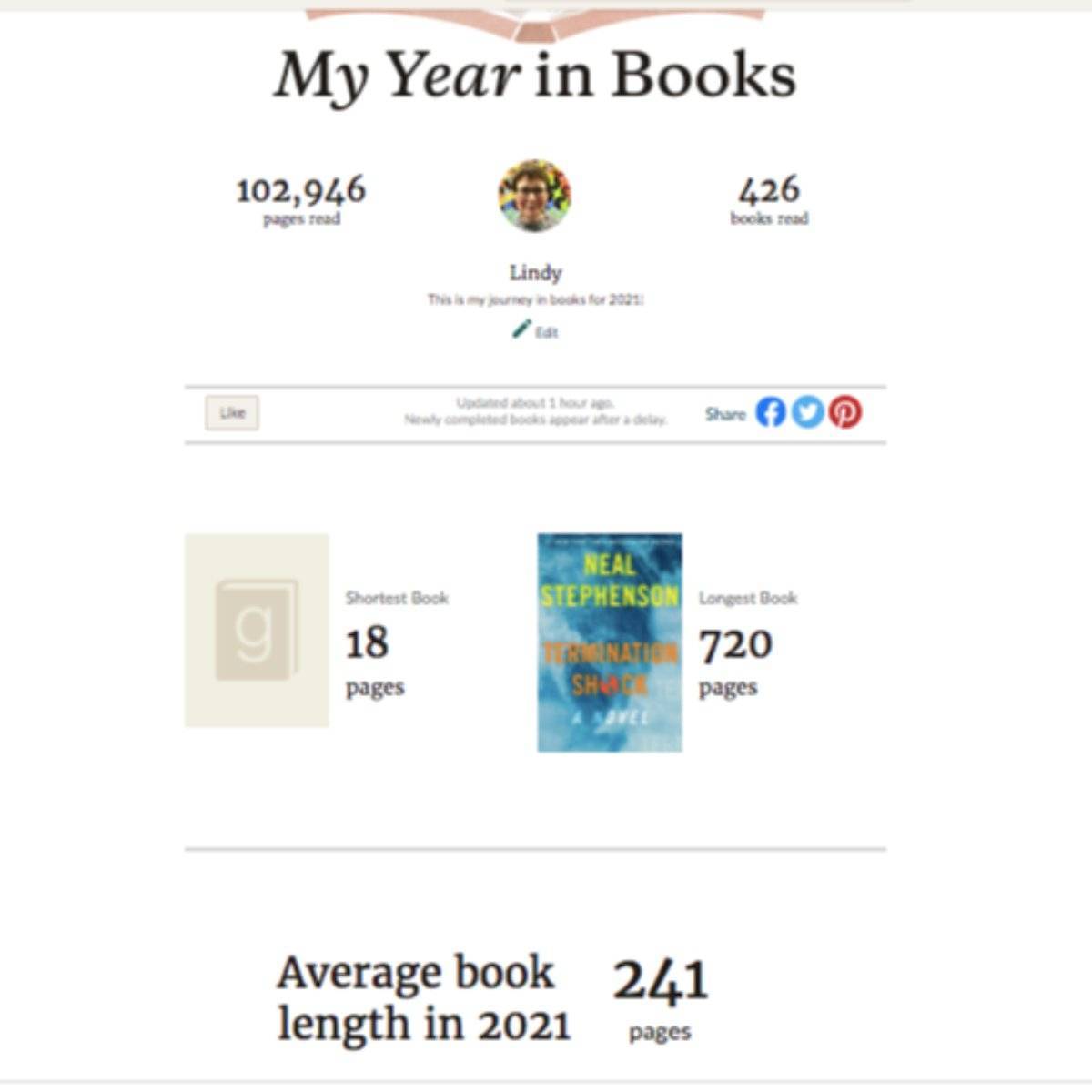Click the journey in books for 2021 description
Screen dimensions: 1092x1092
click(x=535, y=299)
